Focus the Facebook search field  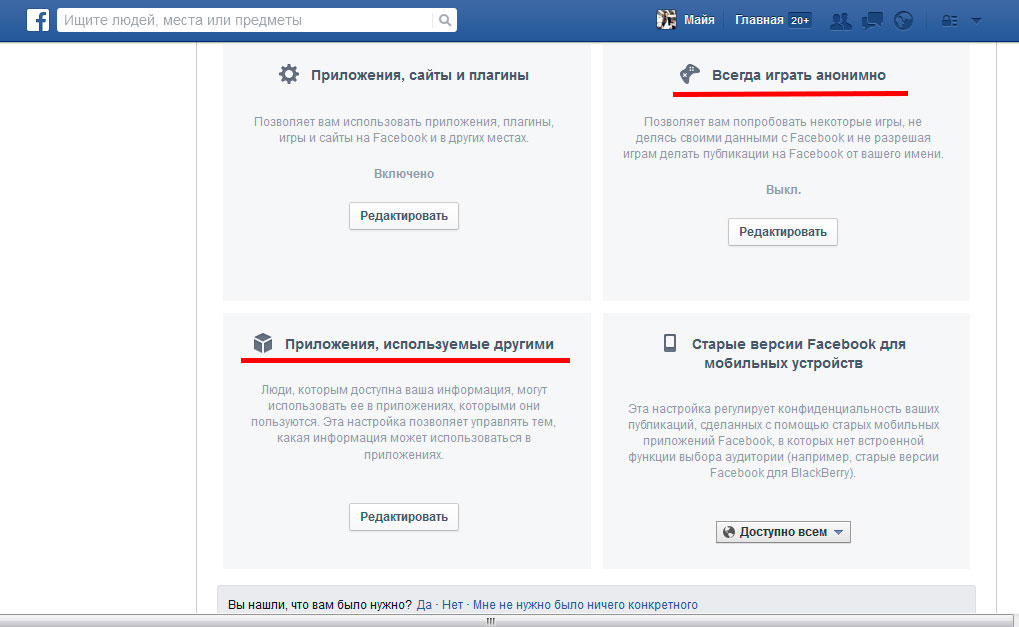click(245, 20)
